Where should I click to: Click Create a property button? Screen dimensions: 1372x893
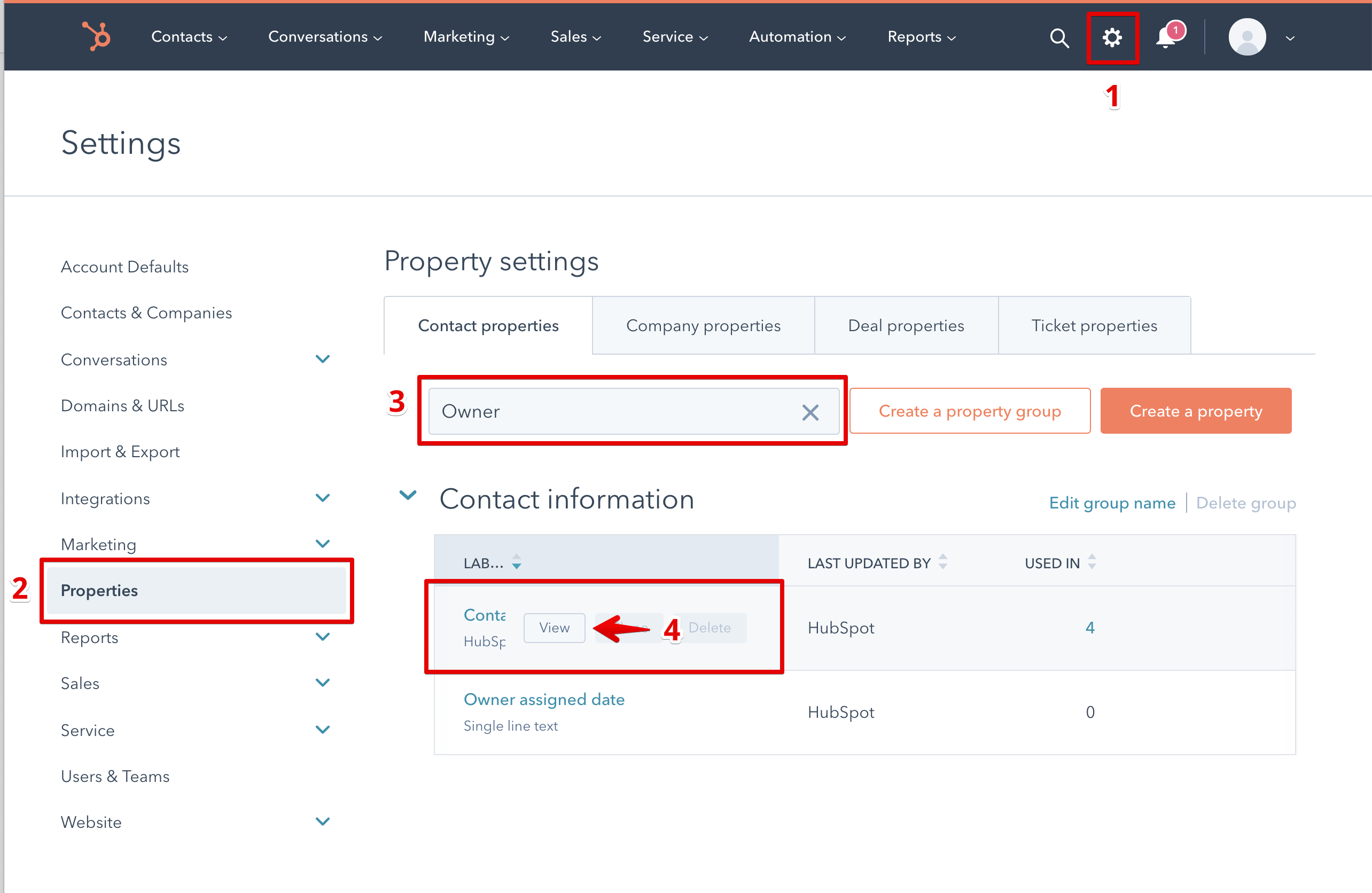(x=1195, y=411)
